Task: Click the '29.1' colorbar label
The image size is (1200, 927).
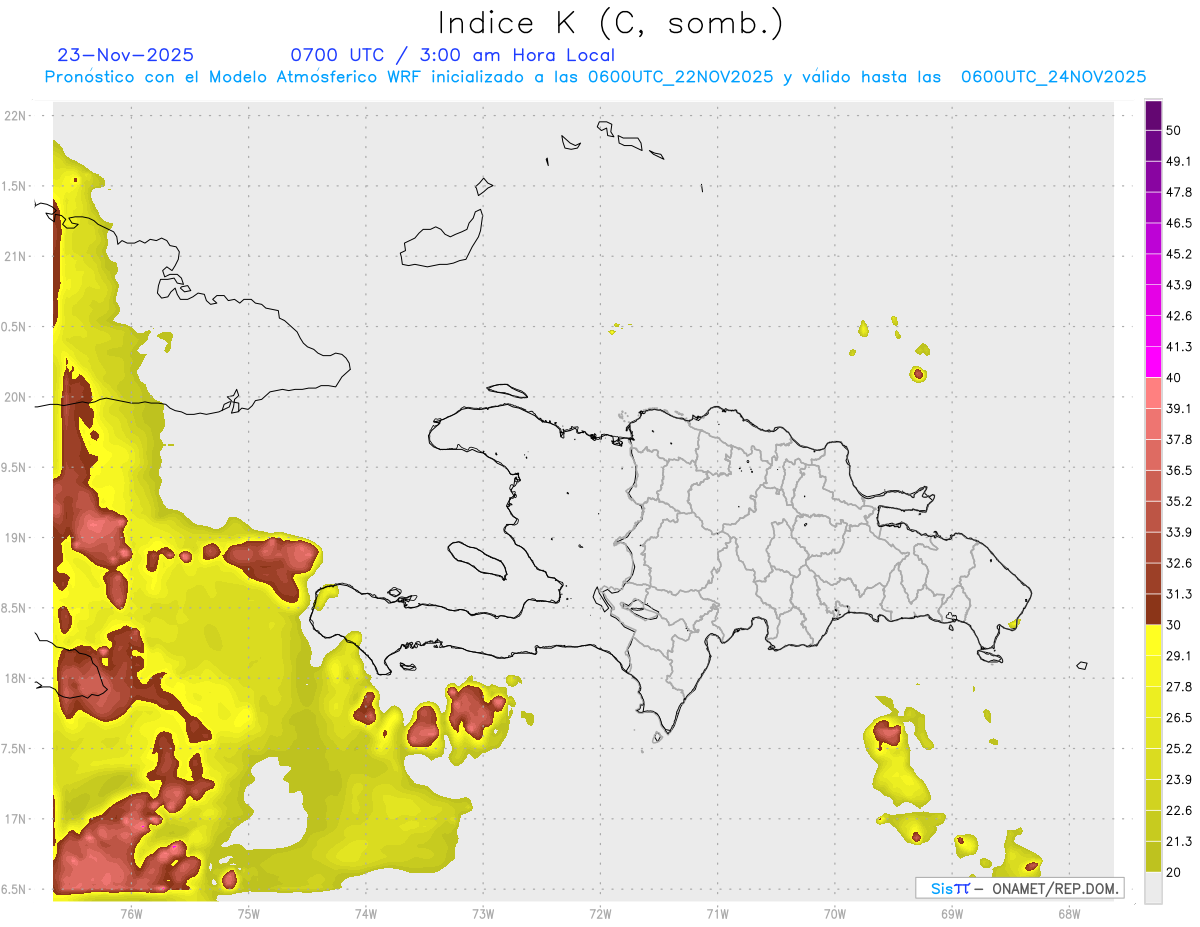Action: 1179,656
